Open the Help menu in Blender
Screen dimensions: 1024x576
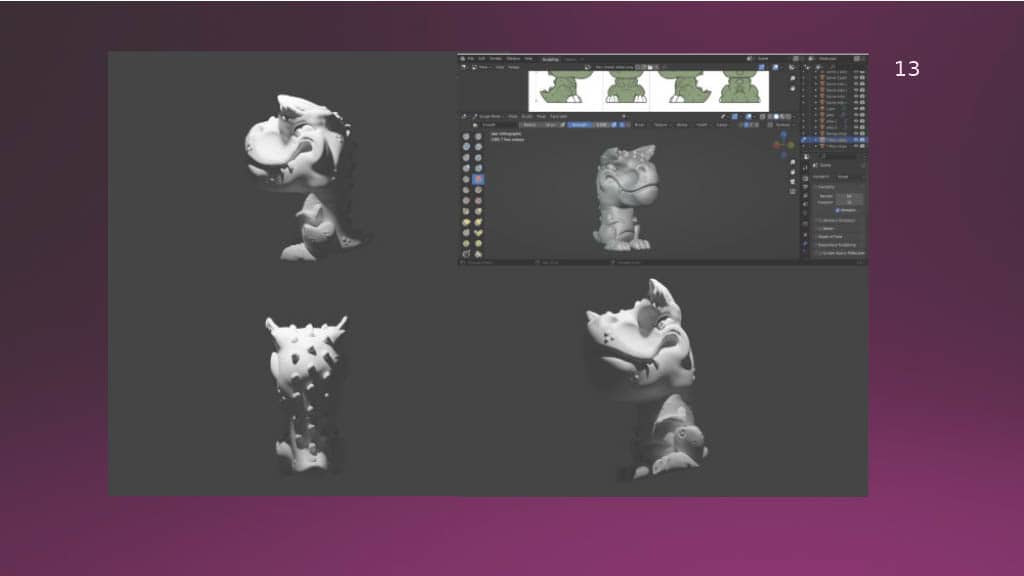click(x=529, y=59)
